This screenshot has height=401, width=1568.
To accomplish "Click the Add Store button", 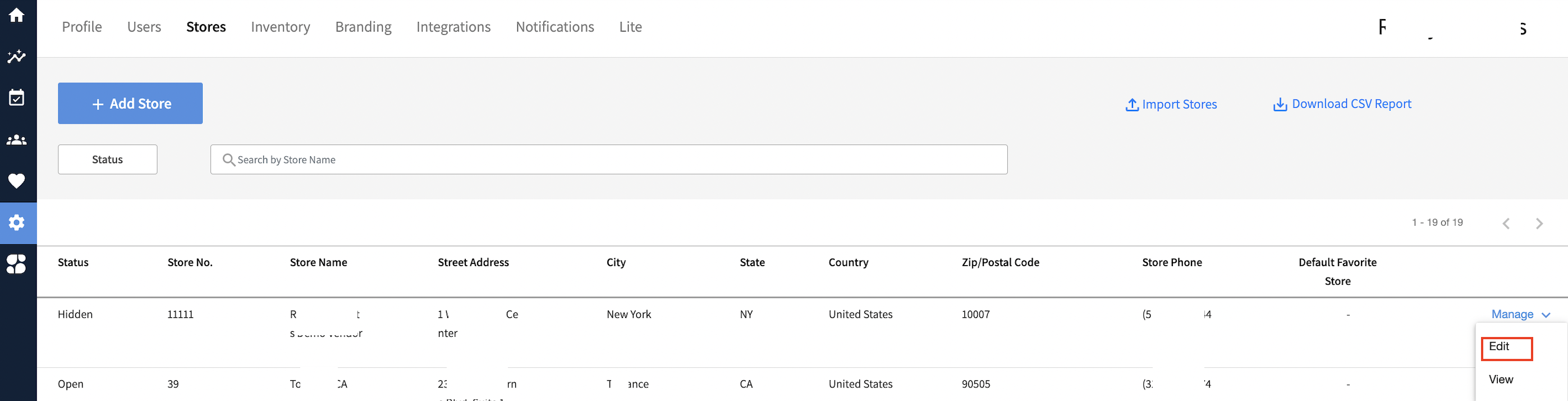I will pos(130,103).
